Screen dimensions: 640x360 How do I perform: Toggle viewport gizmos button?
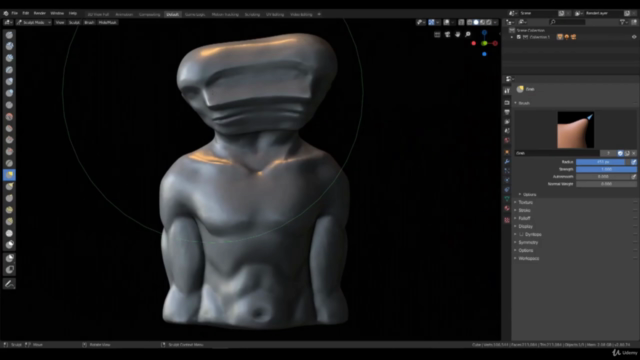(431, 22)
